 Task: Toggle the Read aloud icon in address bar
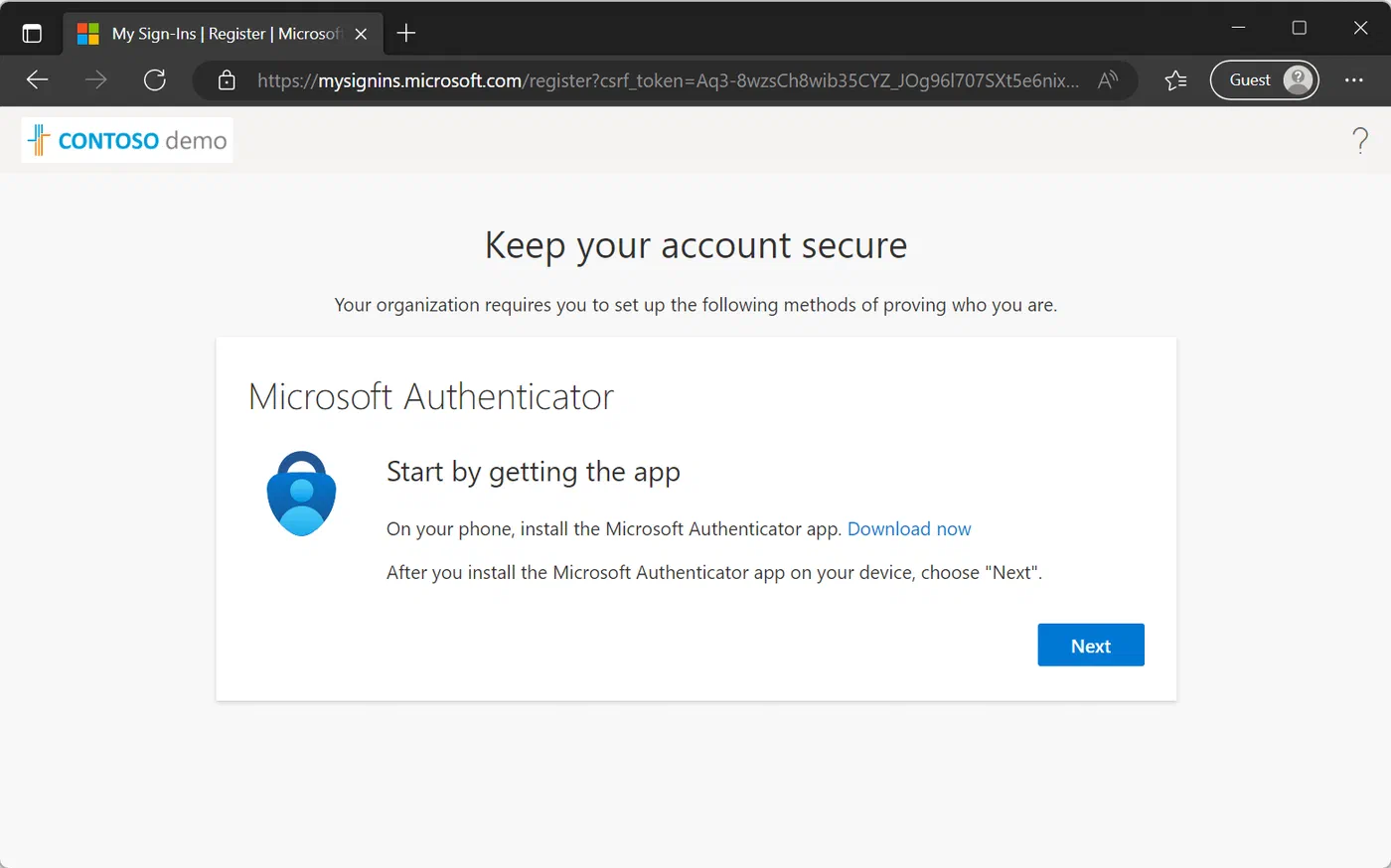click(1108, 80)
